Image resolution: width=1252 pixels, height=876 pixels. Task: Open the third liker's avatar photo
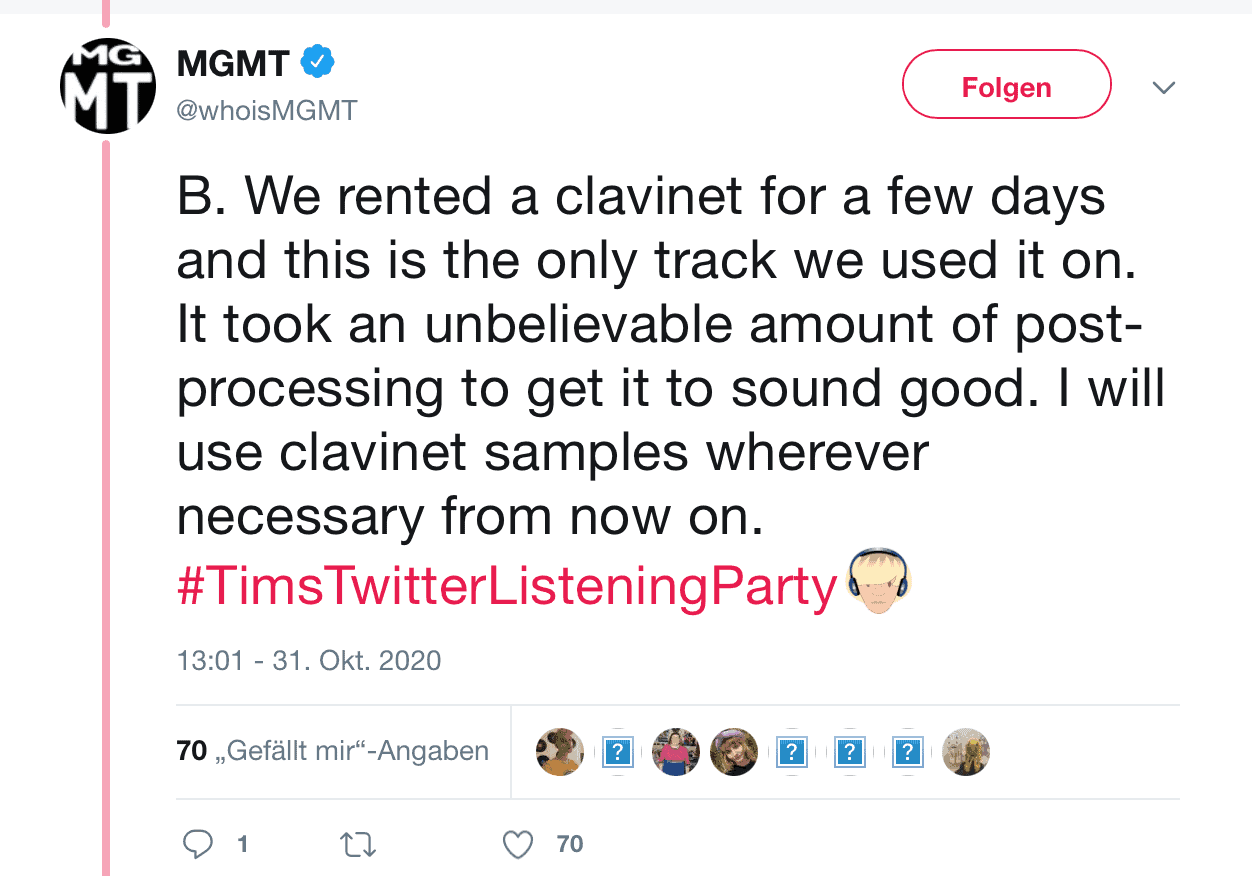[676, 752]
